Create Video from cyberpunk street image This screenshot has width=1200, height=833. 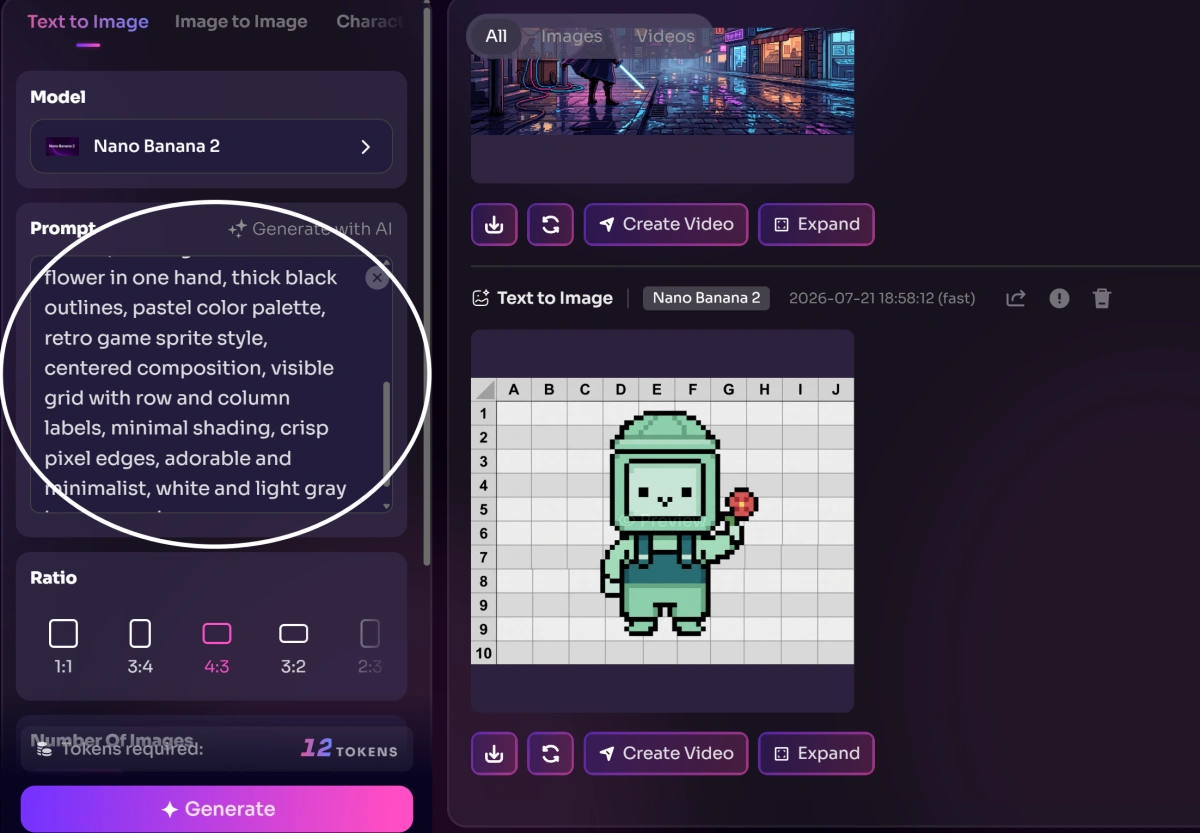tap(665, 225)
